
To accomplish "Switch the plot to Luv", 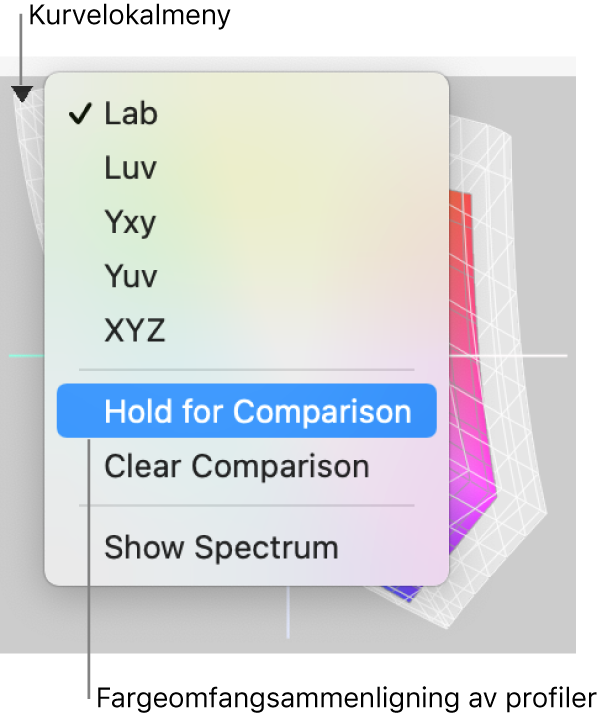I will click(246, 167).
